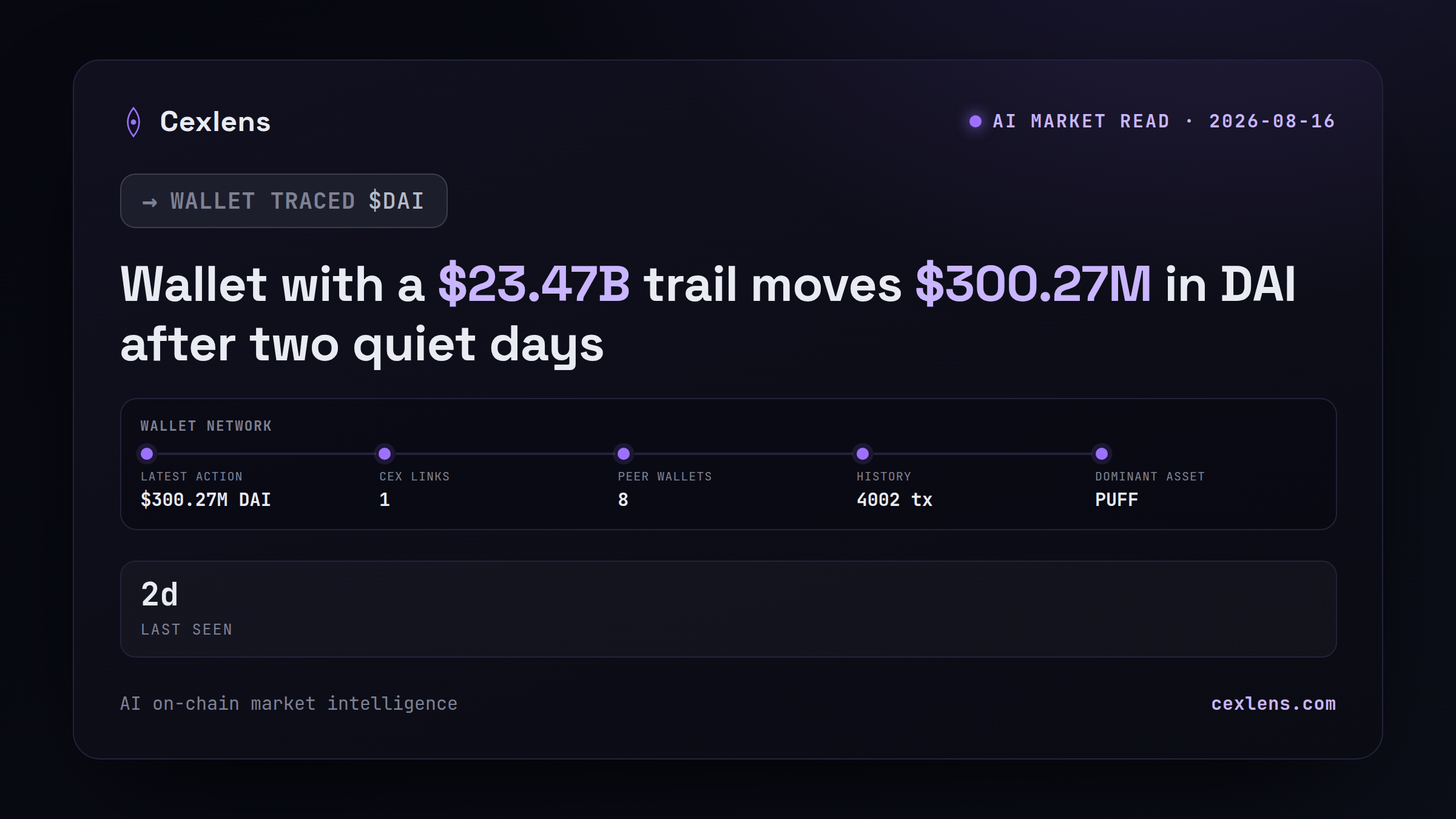The height and width of the screenshot is (819, 1456).
Task: Open the cexlens.com link
Action: [x=1273, y=704]
